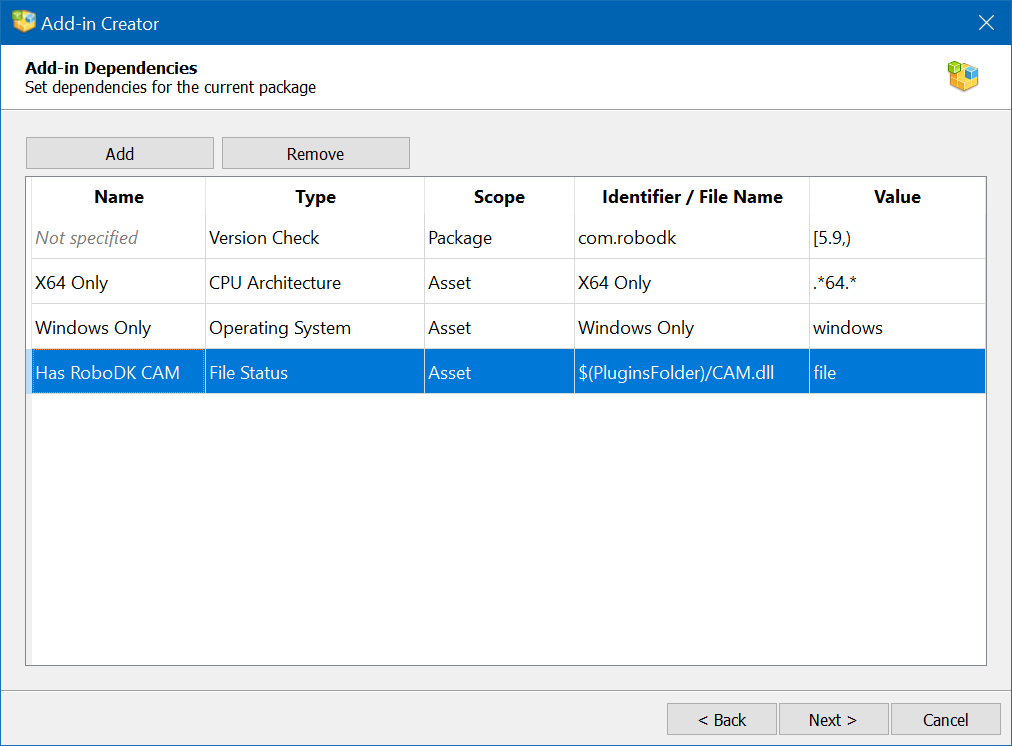
Task: Click the '.*64.*' value cell
Action: (x=897, y=282)
